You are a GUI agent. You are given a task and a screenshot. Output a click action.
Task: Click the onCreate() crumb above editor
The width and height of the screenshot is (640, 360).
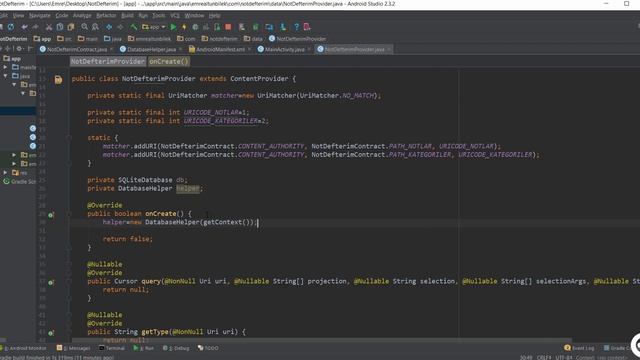[x=169, y=62]
